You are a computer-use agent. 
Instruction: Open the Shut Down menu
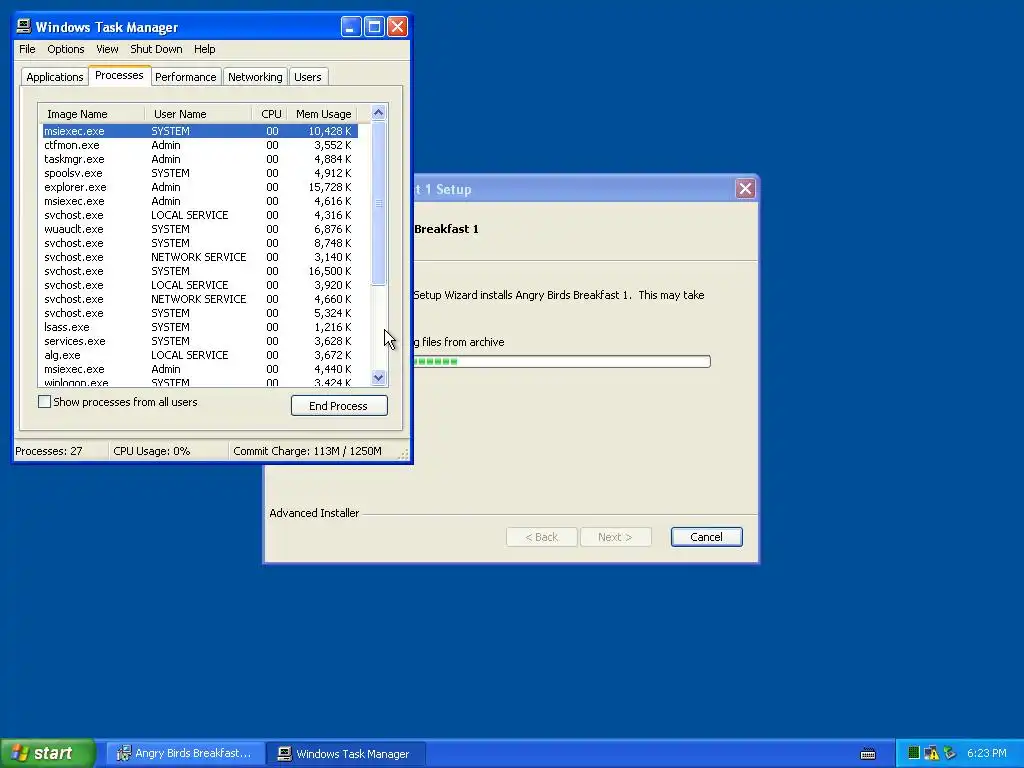coord(156,49)
